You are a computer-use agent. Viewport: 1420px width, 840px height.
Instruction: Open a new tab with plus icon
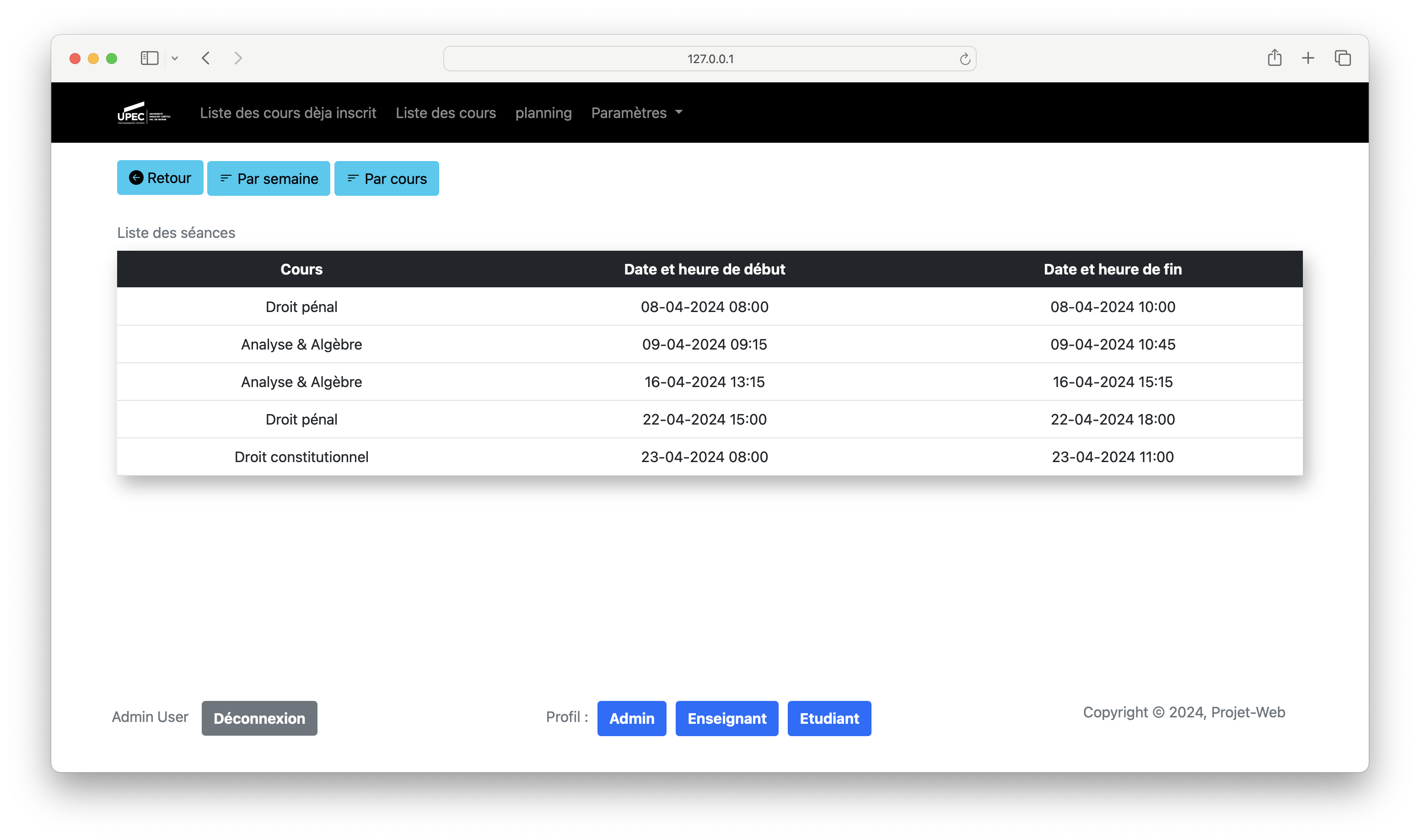point(1307,58)
